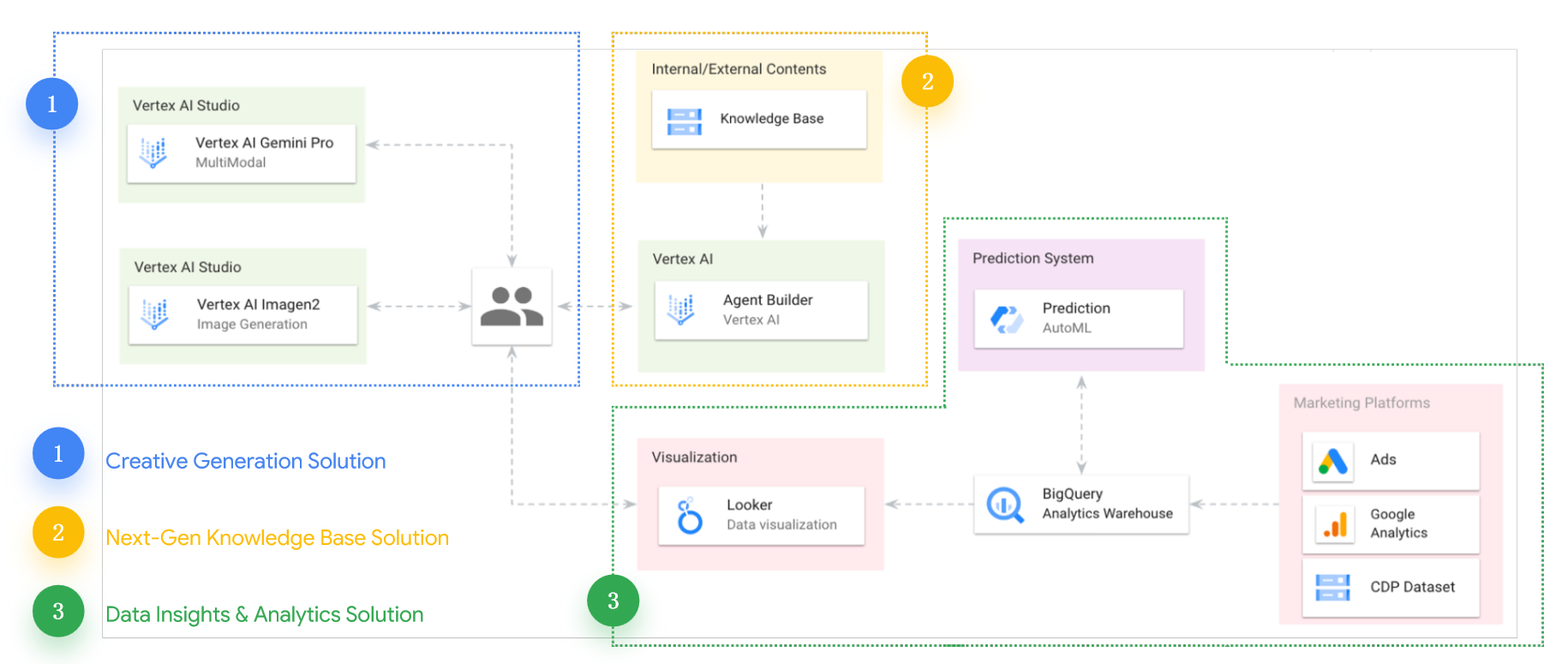Click the Agent Builder icon
The height and width of the screenshot is (664, 1568).
(x=681, y=310)
